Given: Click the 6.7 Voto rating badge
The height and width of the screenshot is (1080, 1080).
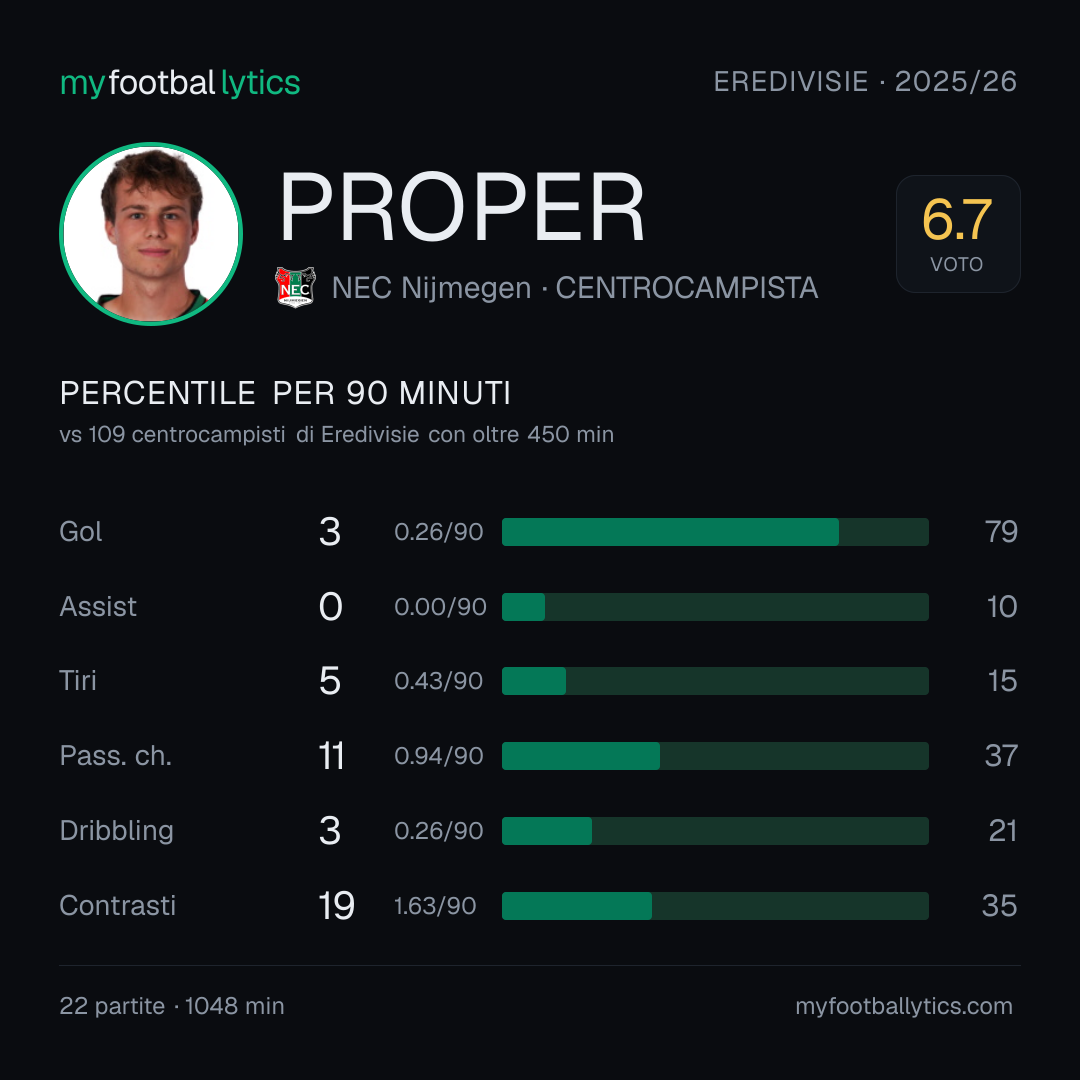Looking at the screenshot, I should [957, 233].
